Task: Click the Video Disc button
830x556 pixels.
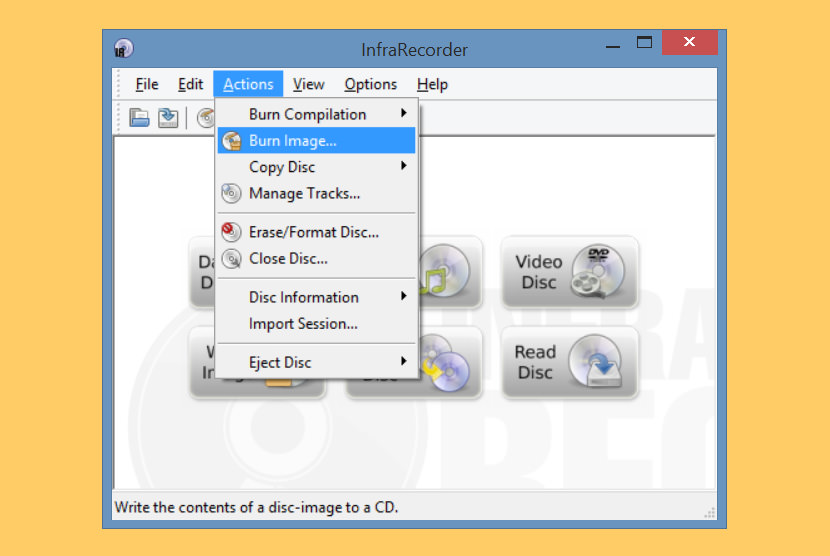Action: coord(570,272)
